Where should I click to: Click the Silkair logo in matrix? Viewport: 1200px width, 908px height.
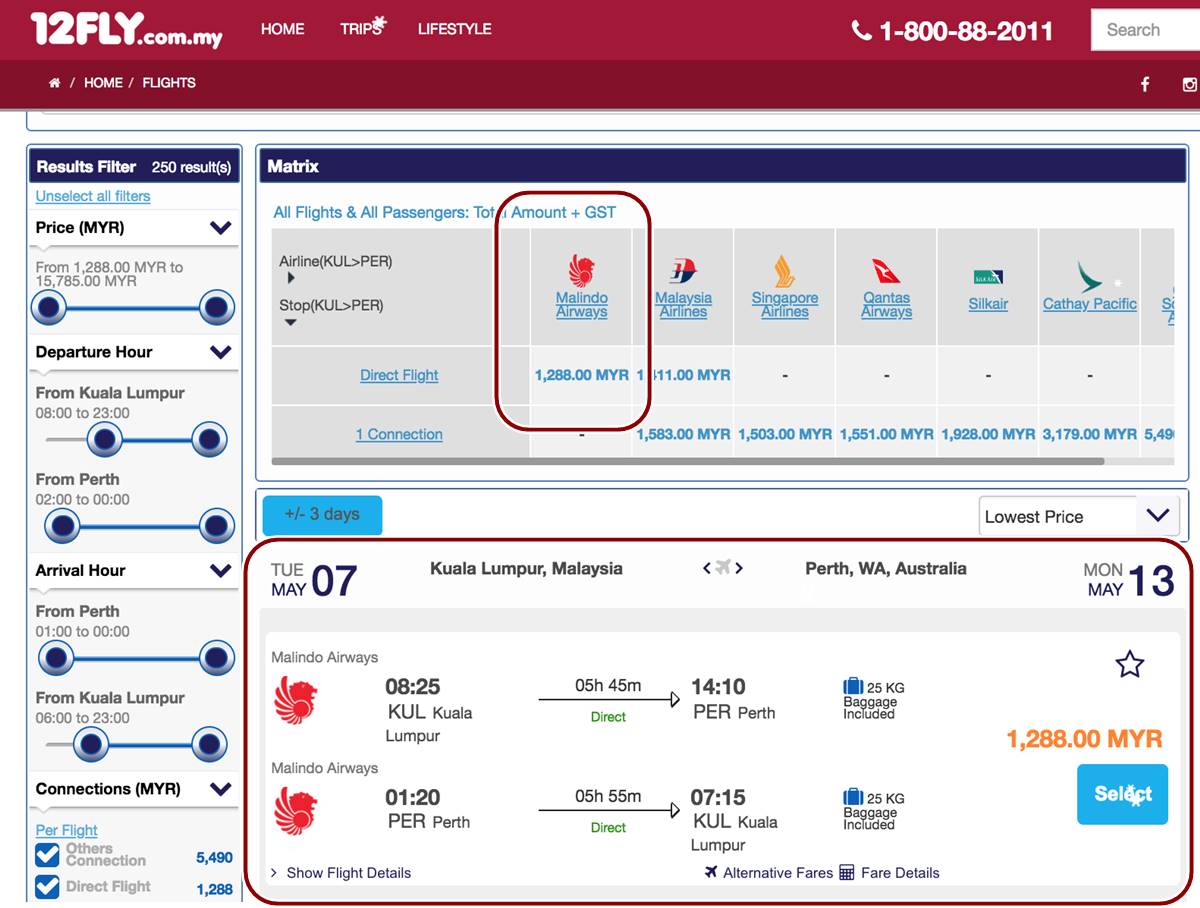(x=988, y=277)
